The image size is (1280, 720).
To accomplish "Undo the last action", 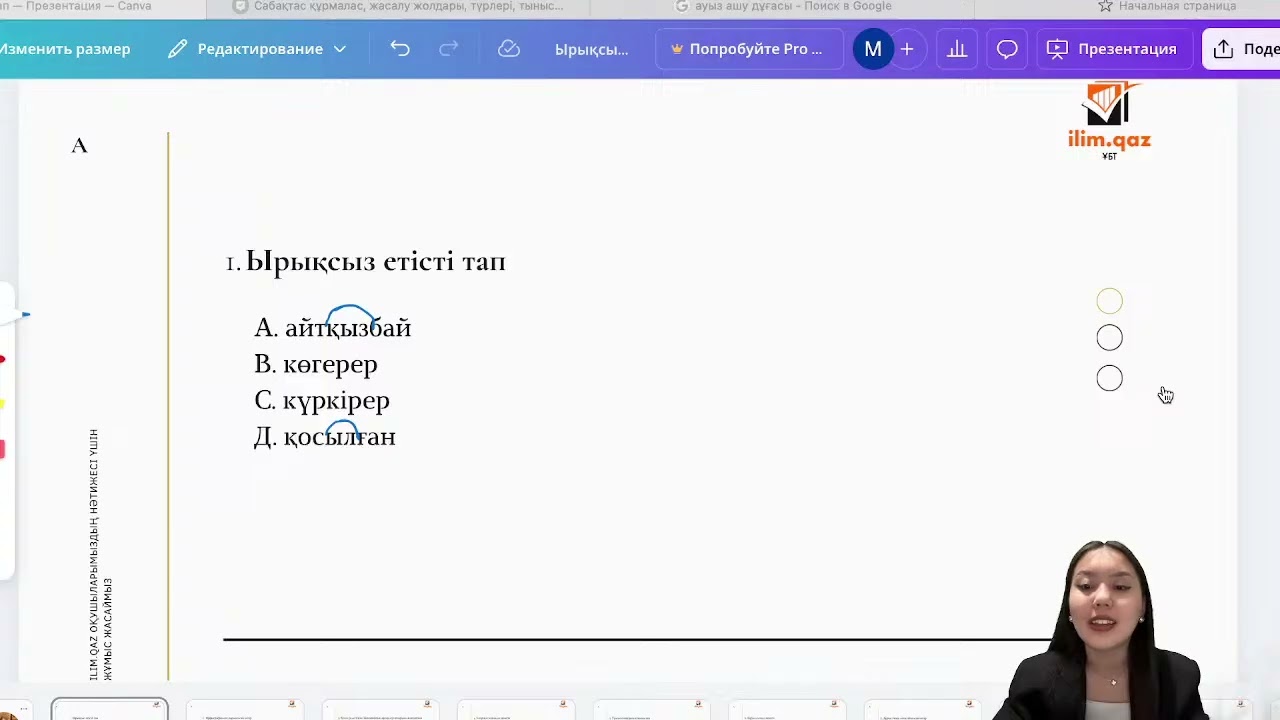I will [x=400, y=49].
